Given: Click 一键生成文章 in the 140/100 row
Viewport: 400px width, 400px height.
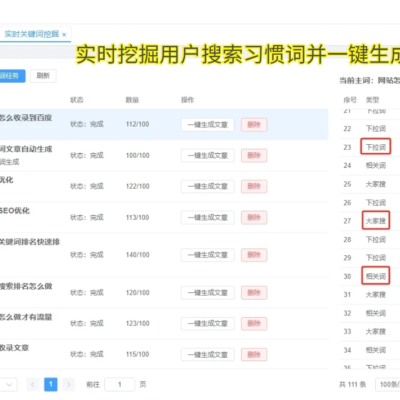Looking at the screenshot, I should 208,255.
